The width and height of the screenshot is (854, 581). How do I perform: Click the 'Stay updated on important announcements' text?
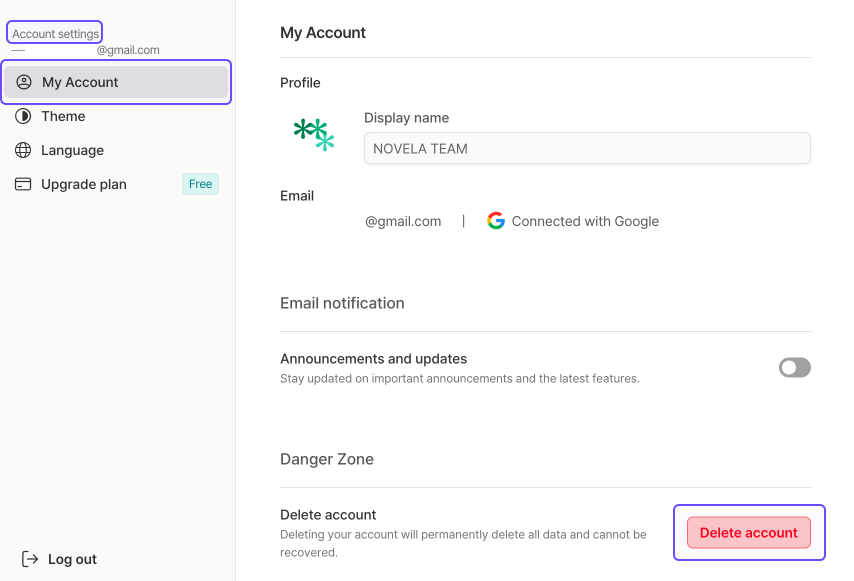pyautogui.click(x=460, y=378)
